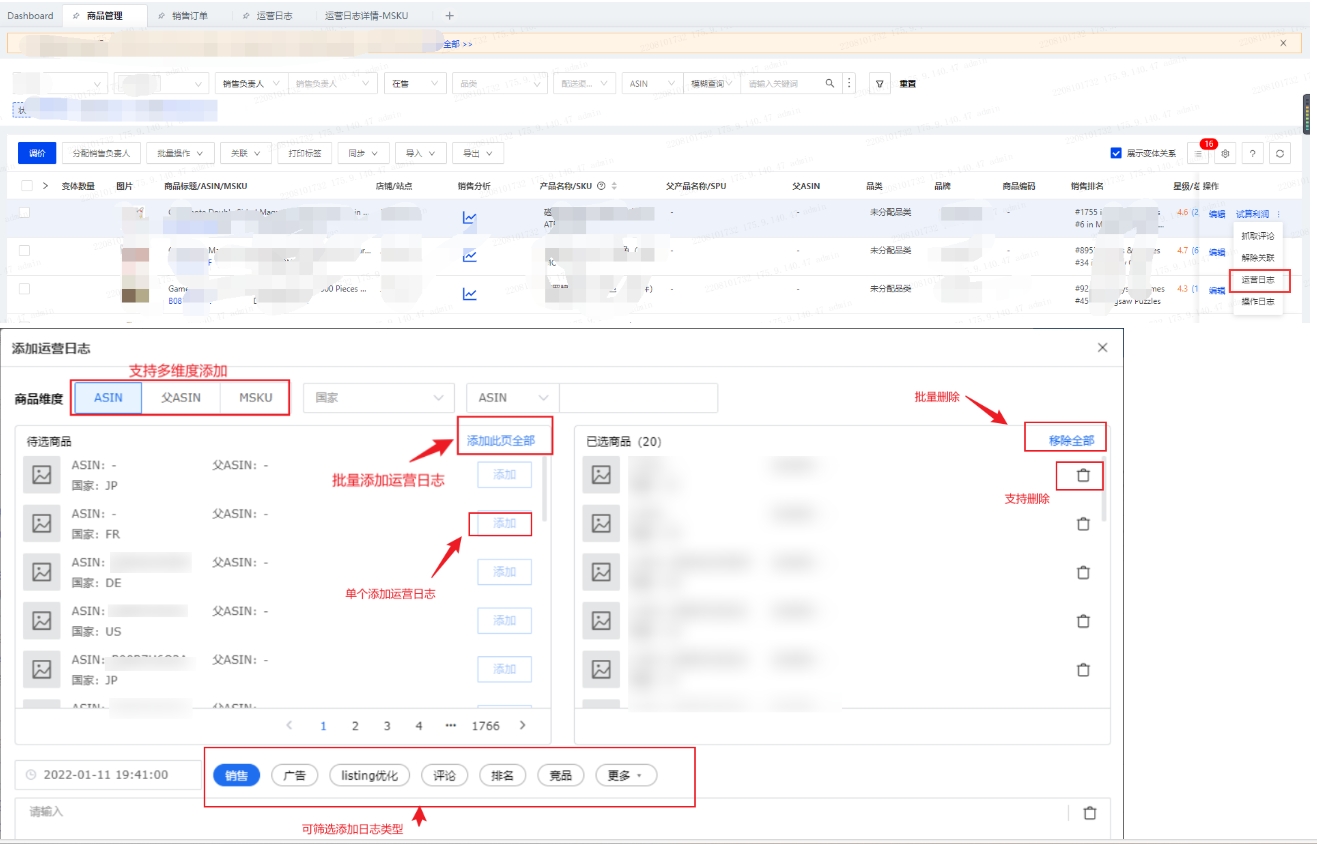Expand variants with header chevron arrow
The image size is (1317, 844).
coord(45,186)
